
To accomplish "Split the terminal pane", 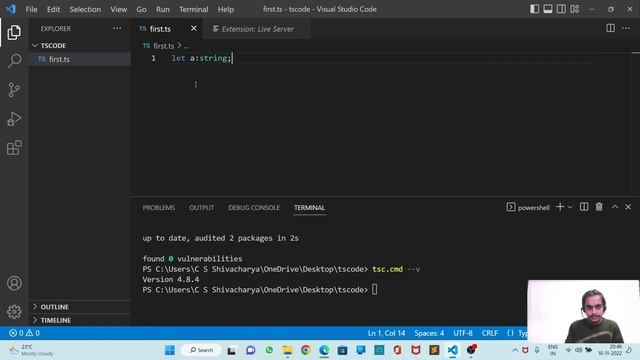I will 584,207.
